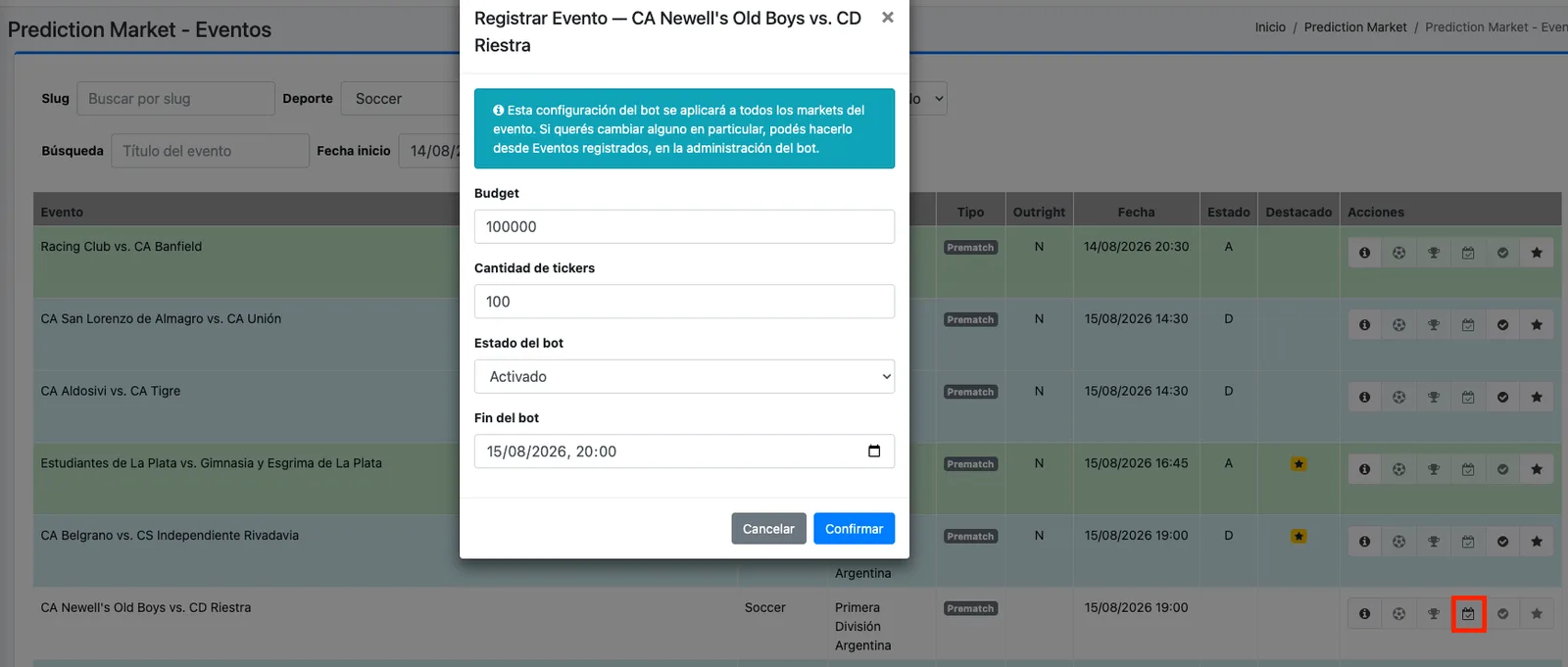
Task: Click trophy icon in Newell's Old Boys row
Action: tap(1434, 614)
